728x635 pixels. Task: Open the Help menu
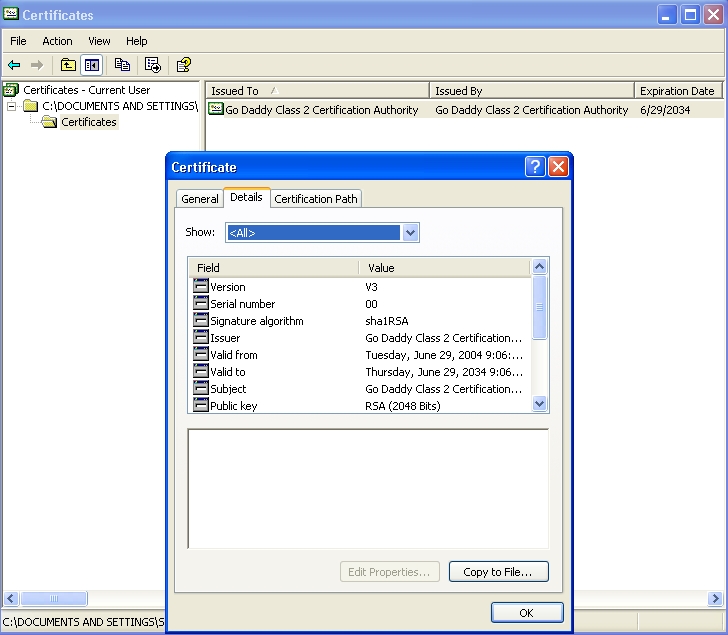click(x=136, y=41)
